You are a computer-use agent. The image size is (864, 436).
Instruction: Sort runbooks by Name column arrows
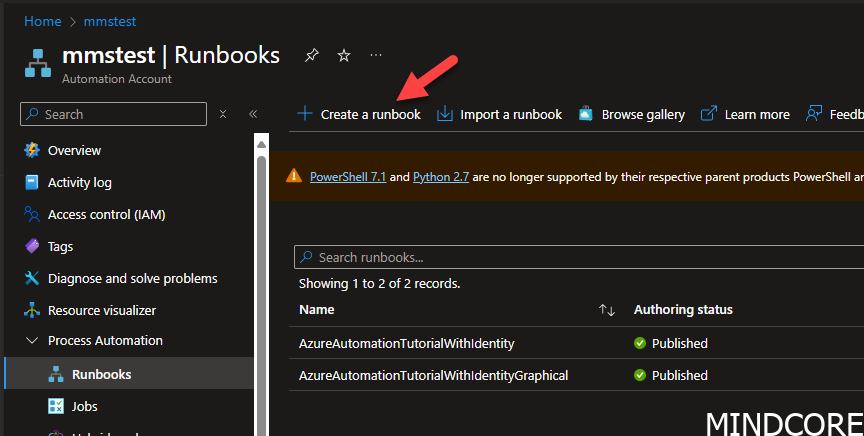(606, 310)
